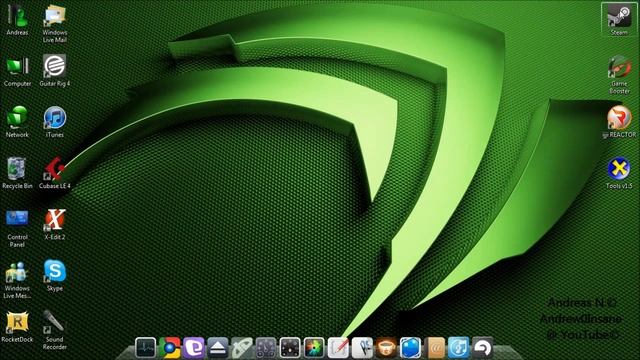Launch Cubase LE 4 shortcut
This screenshot has width=640, height=360.
(x=55, y=169)
